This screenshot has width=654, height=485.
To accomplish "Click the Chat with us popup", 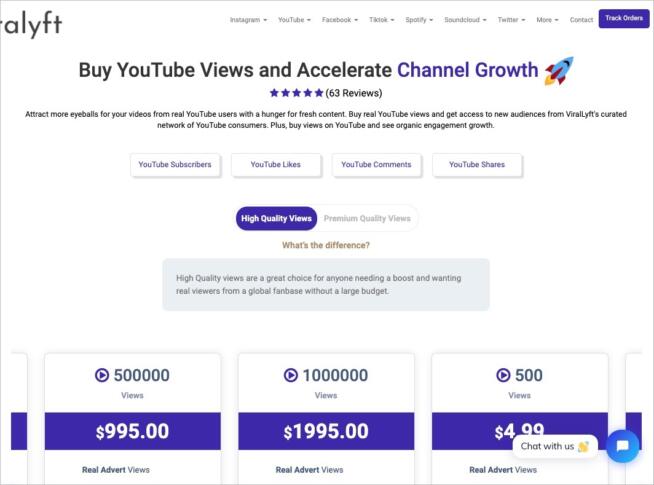I will [x=555, y=446].
